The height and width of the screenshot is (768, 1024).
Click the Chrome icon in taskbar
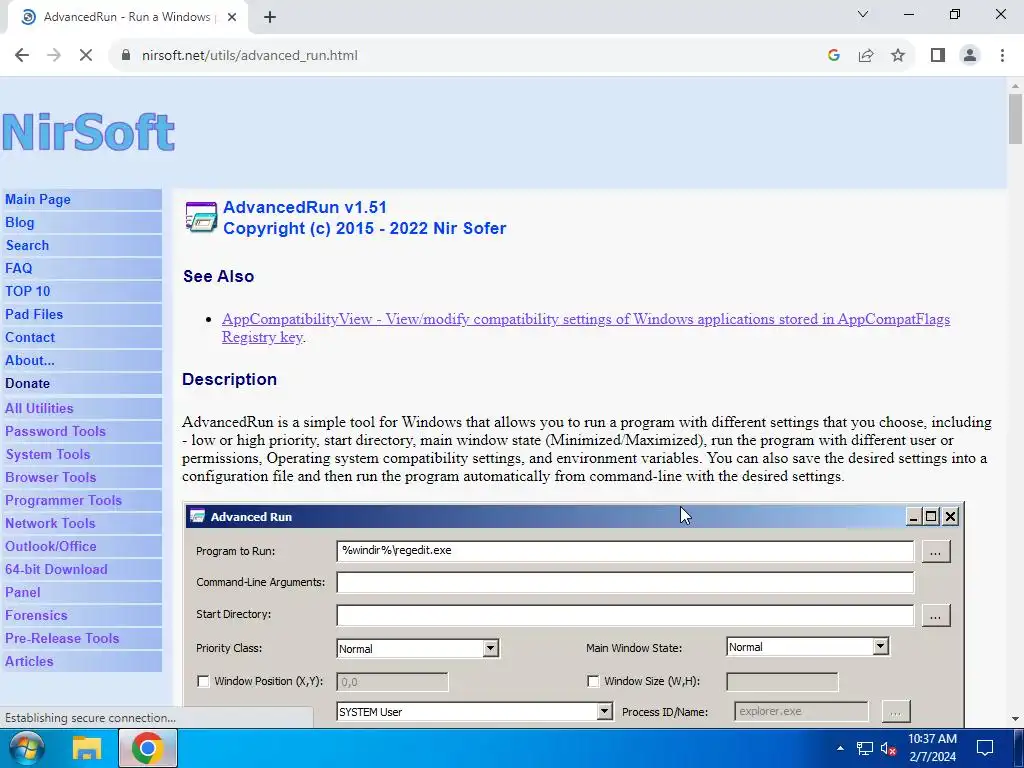click(x=148, y=748)
